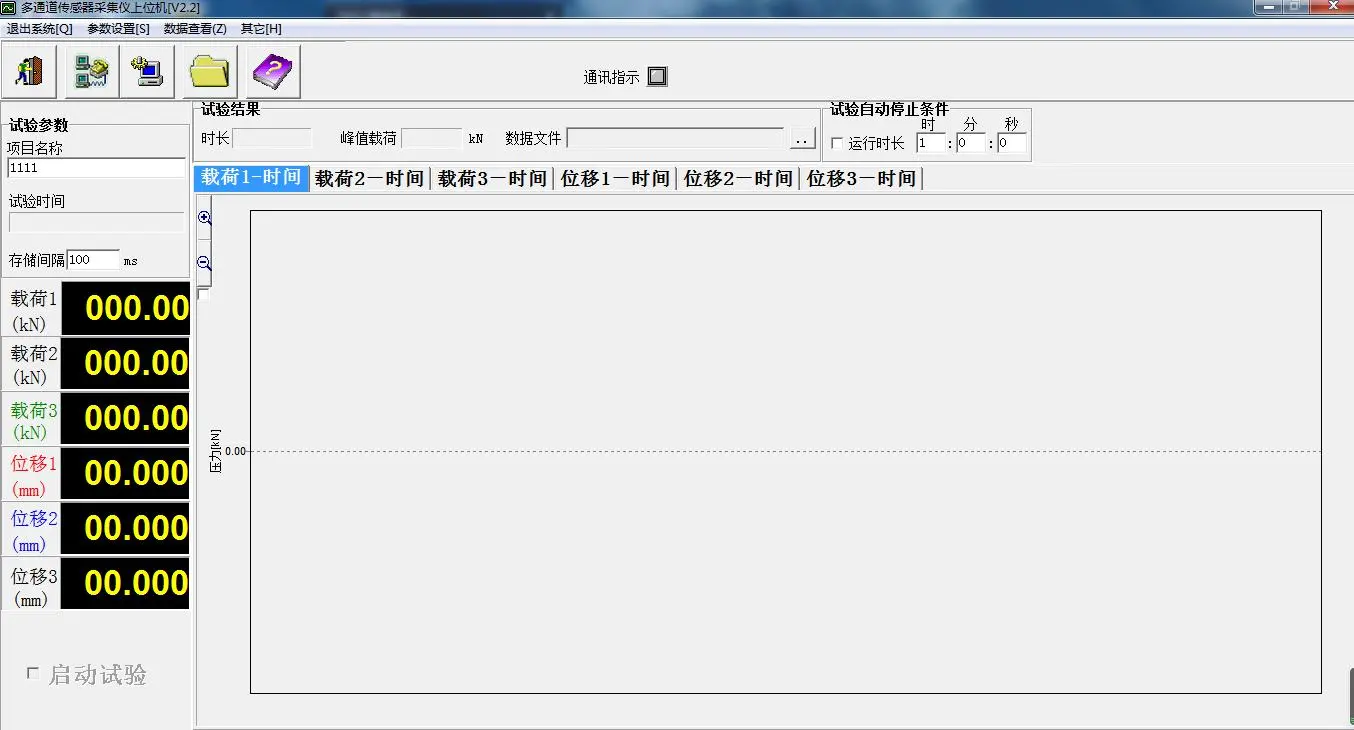Enable the 运行时长 checkbox
This screenshot has width=1354, height=730.
pos(837,144)
